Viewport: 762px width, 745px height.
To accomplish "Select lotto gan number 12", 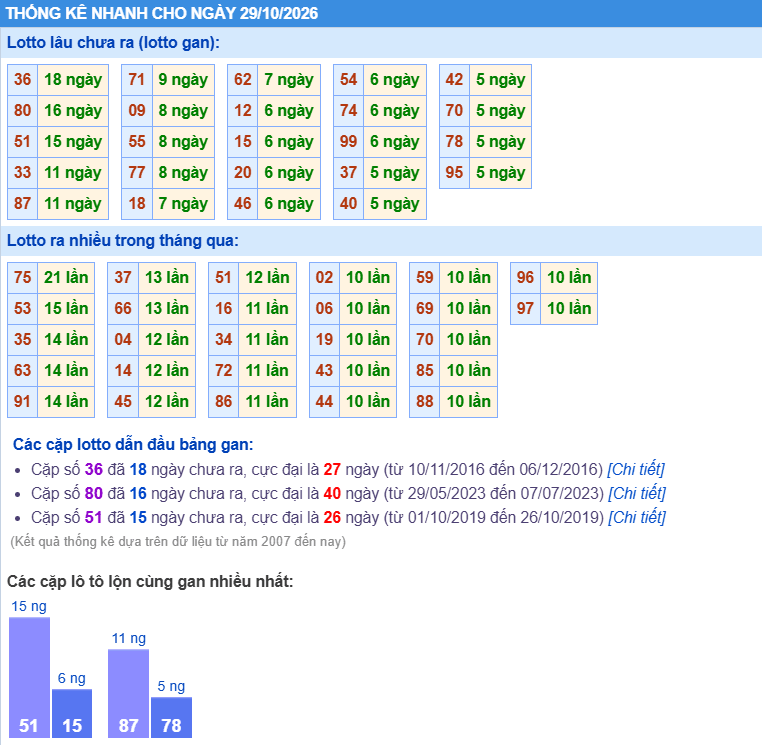I will tap(243, 111).
